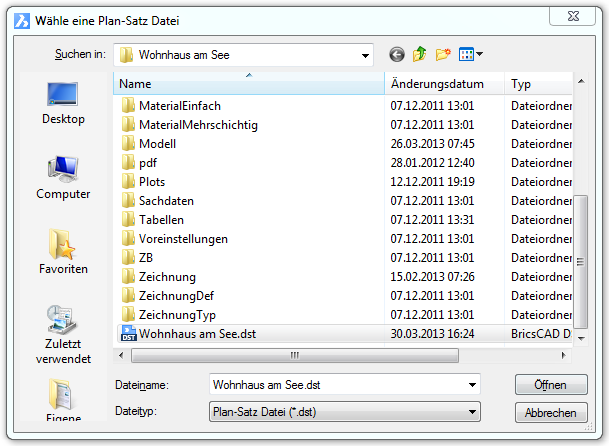
Task: Select the Zeichnung folder
Action: coord(167,277)
